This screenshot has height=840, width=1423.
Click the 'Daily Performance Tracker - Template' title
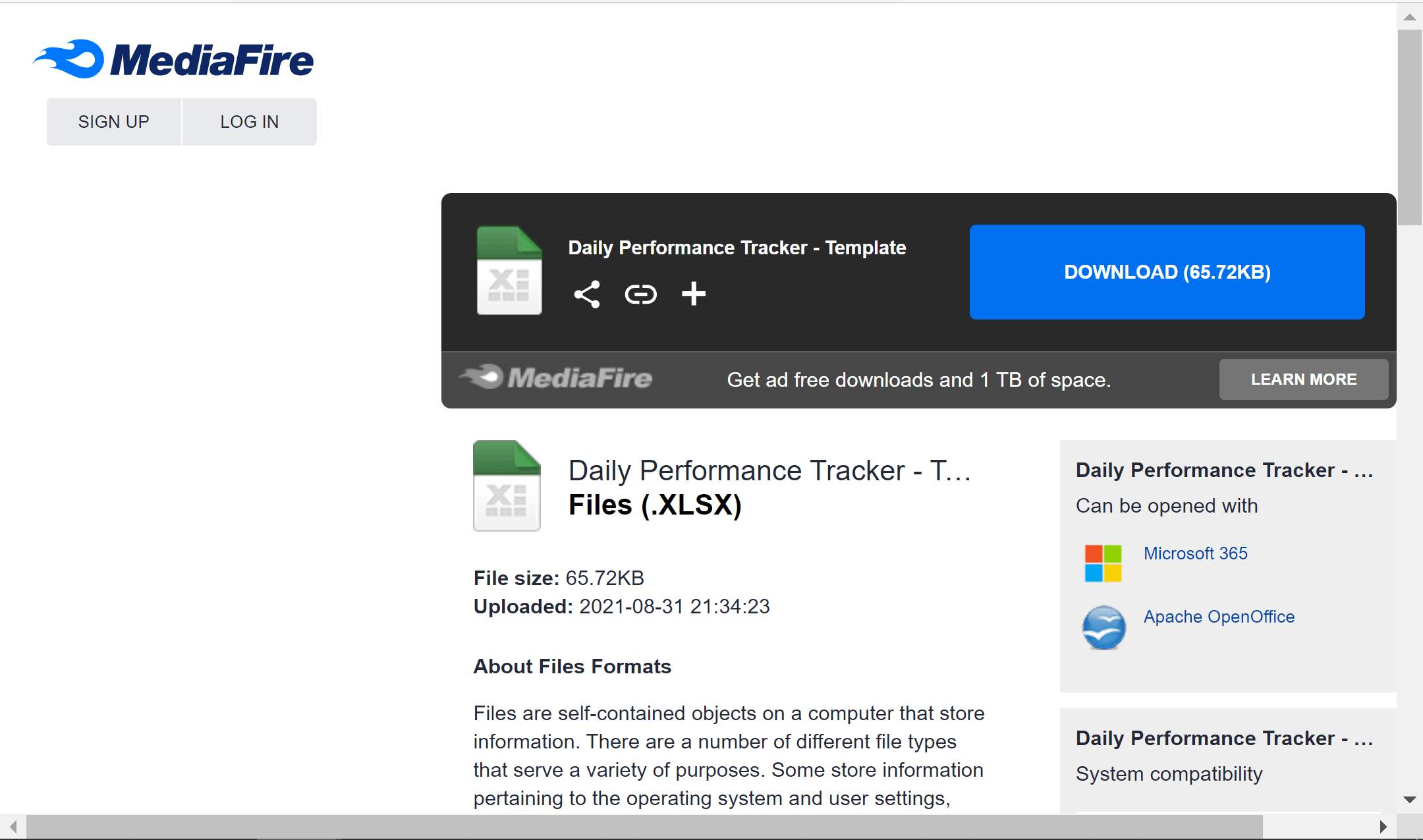(737, 248)
